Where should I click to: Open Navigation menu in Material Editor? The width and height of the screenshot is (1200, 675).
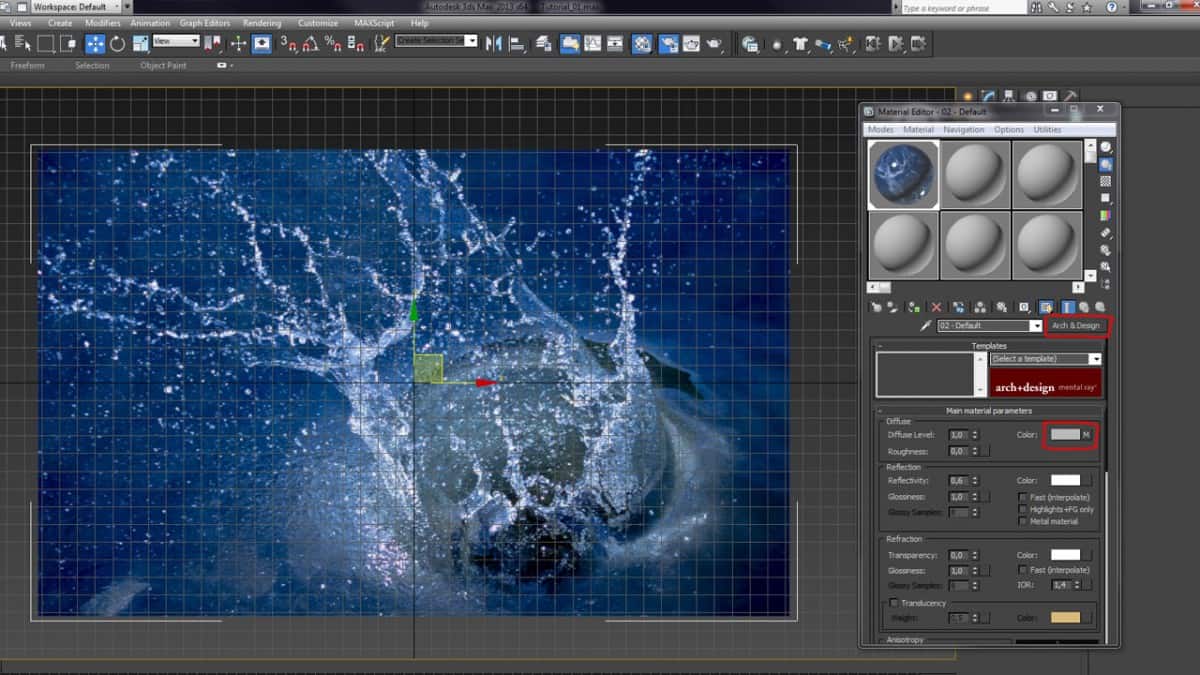pos(963,130)
